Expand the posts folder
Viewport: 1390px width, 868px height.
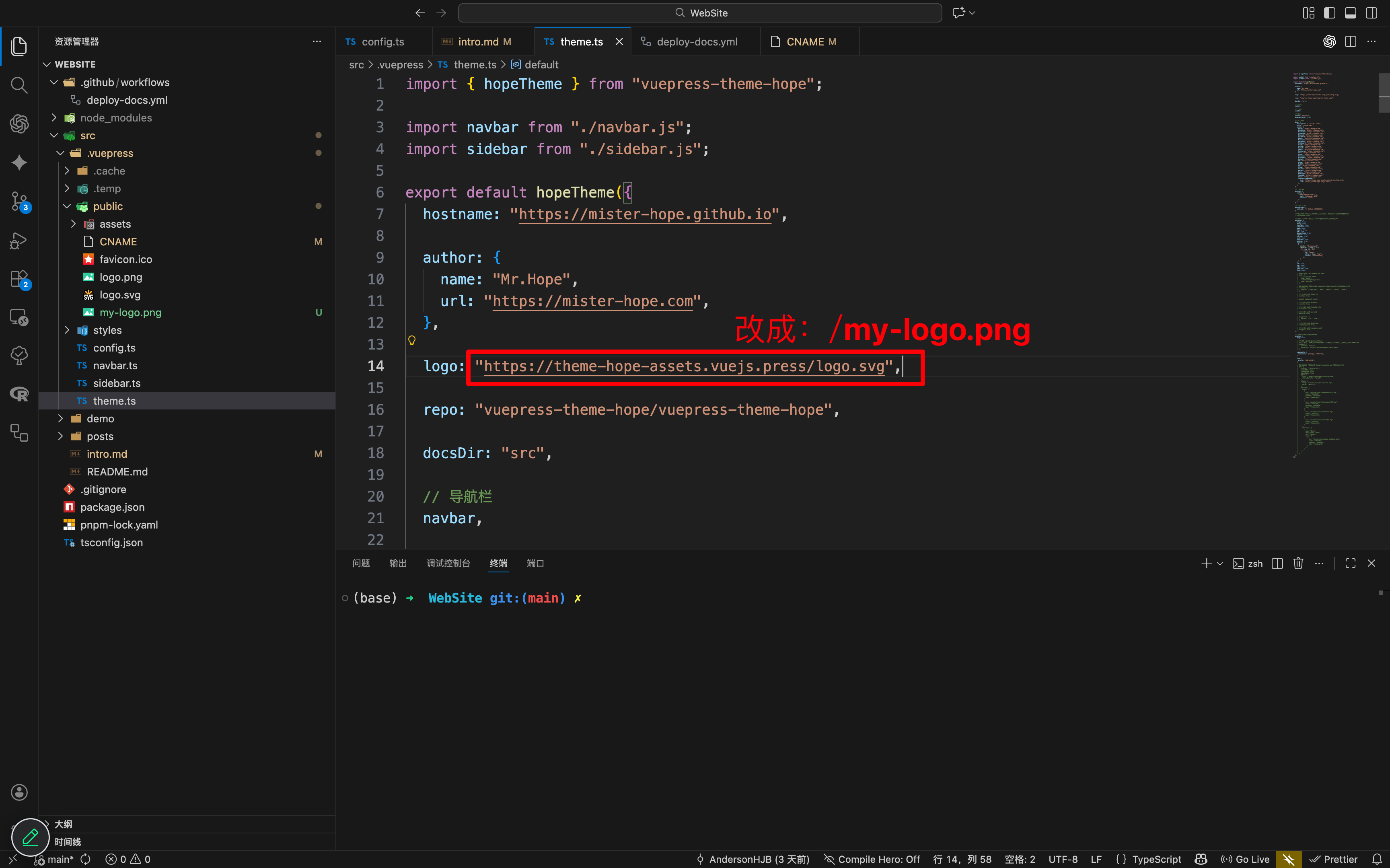pyautogui.click(x=60, y=436)
